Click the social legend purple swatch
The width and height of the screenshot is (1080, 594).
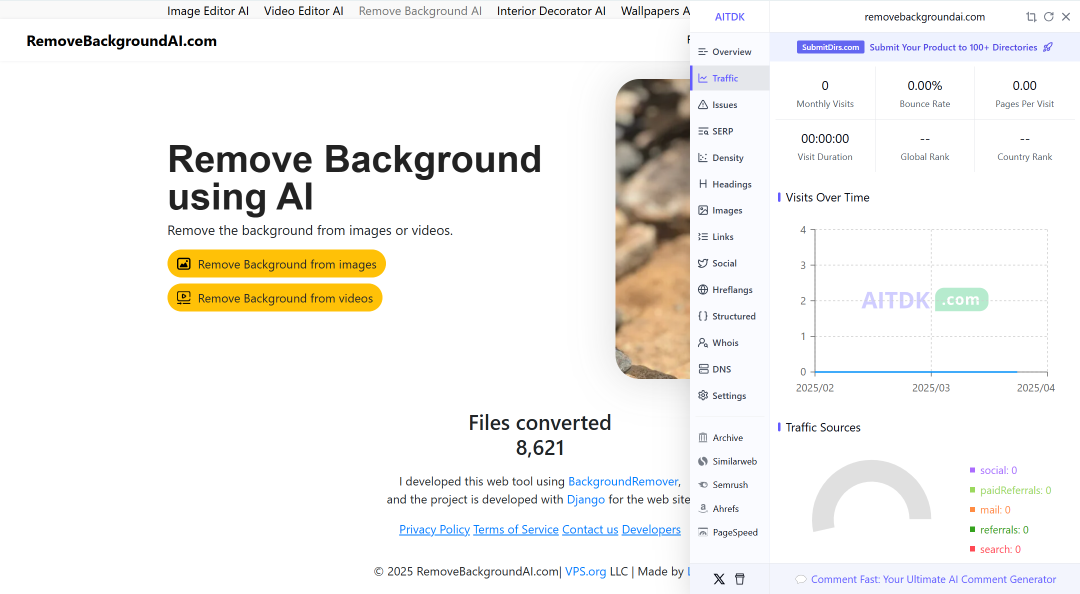[973, 470]
